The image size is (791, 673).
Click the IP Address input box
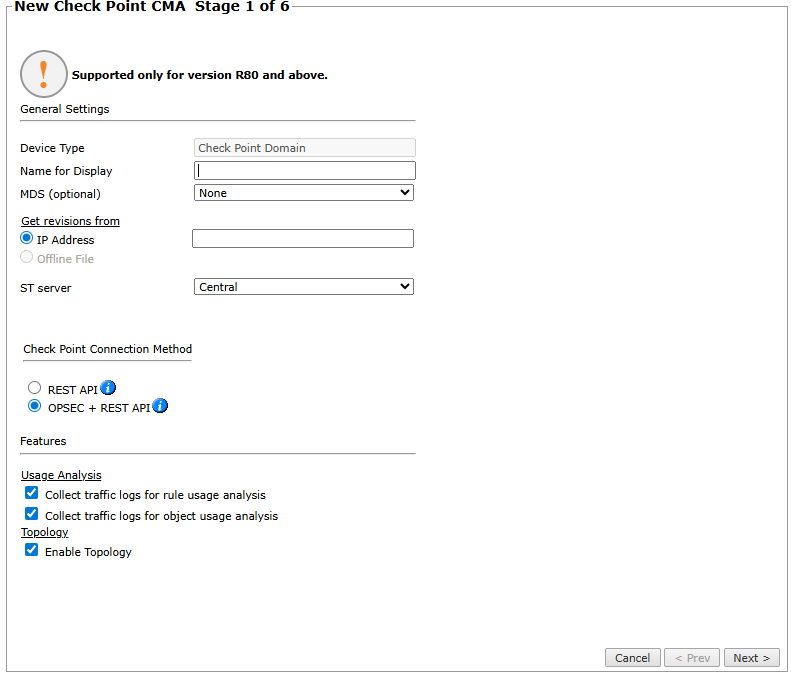[302, 239]
